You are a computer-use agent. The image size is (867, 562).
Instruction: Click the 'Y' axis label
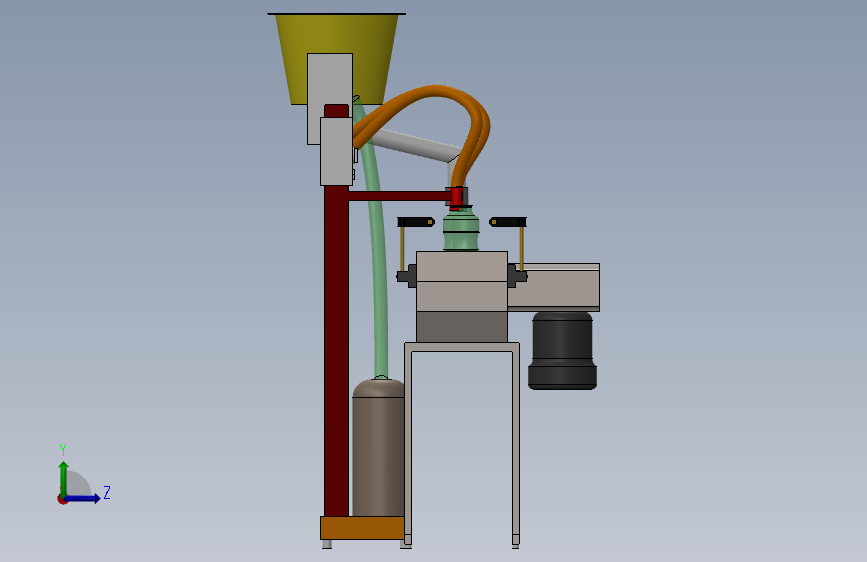[63, 450]
